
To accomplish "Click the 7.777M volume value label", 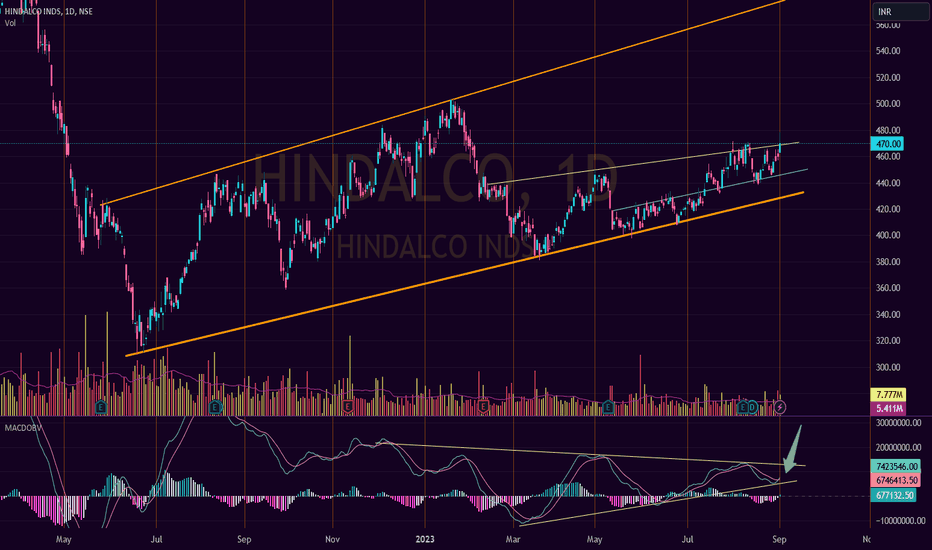I will click(x=888, y=395).
